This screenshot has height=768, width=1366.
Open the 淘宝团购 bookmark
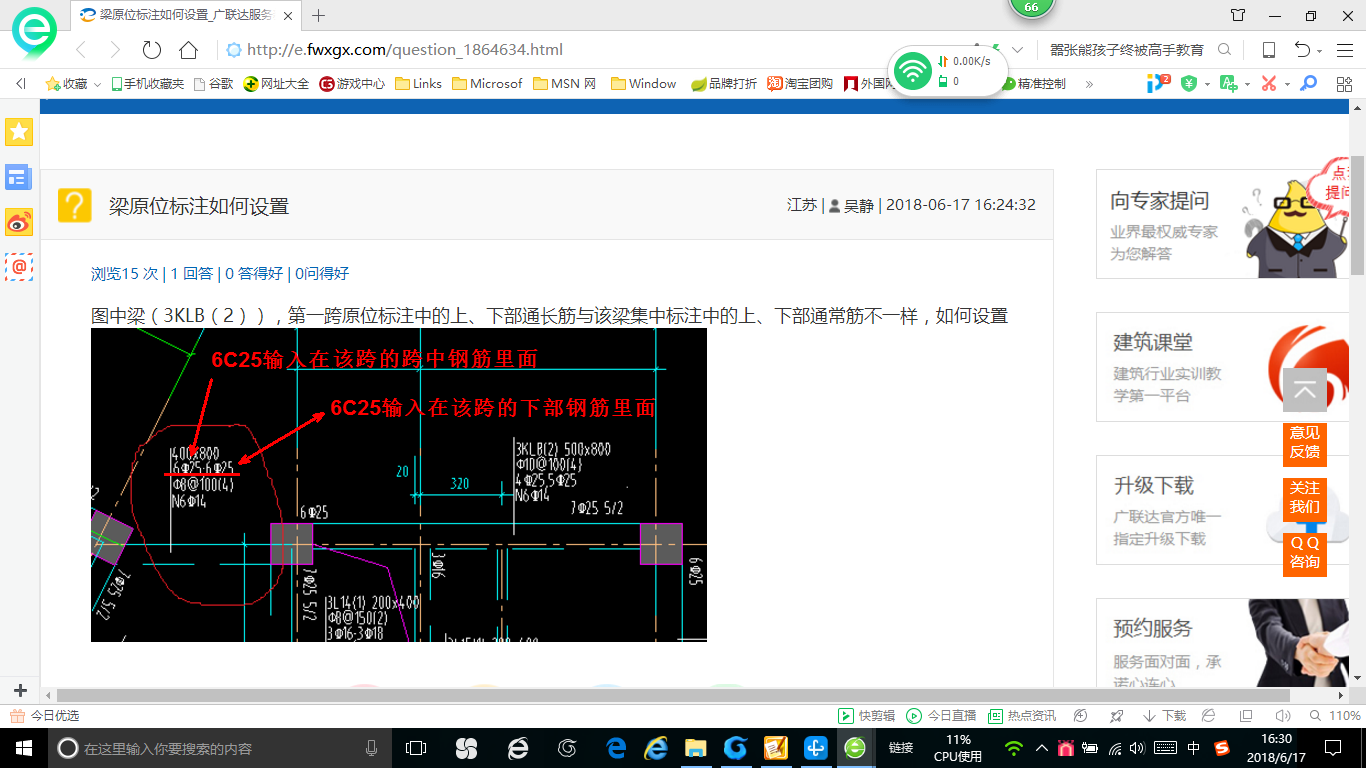coord(800,84)
